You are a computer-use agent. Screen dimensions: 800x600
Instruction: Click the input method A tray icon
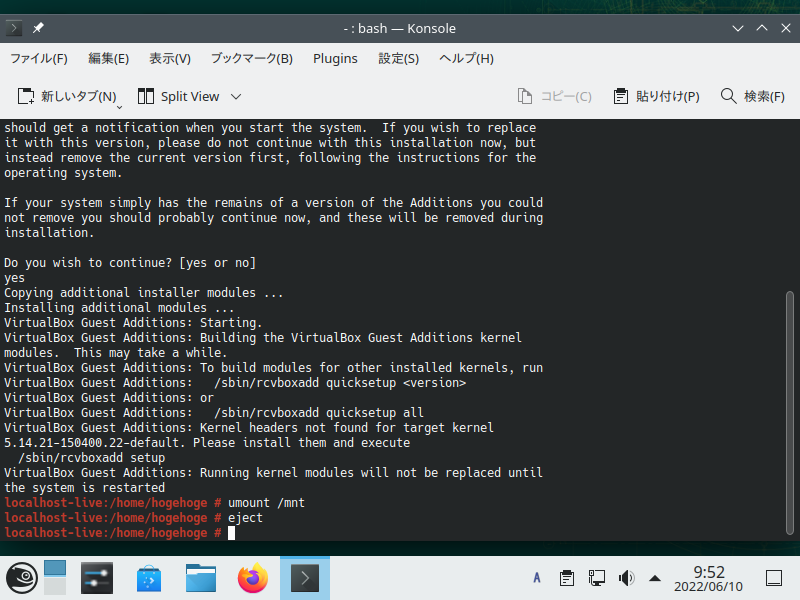(x=537, y=578)
